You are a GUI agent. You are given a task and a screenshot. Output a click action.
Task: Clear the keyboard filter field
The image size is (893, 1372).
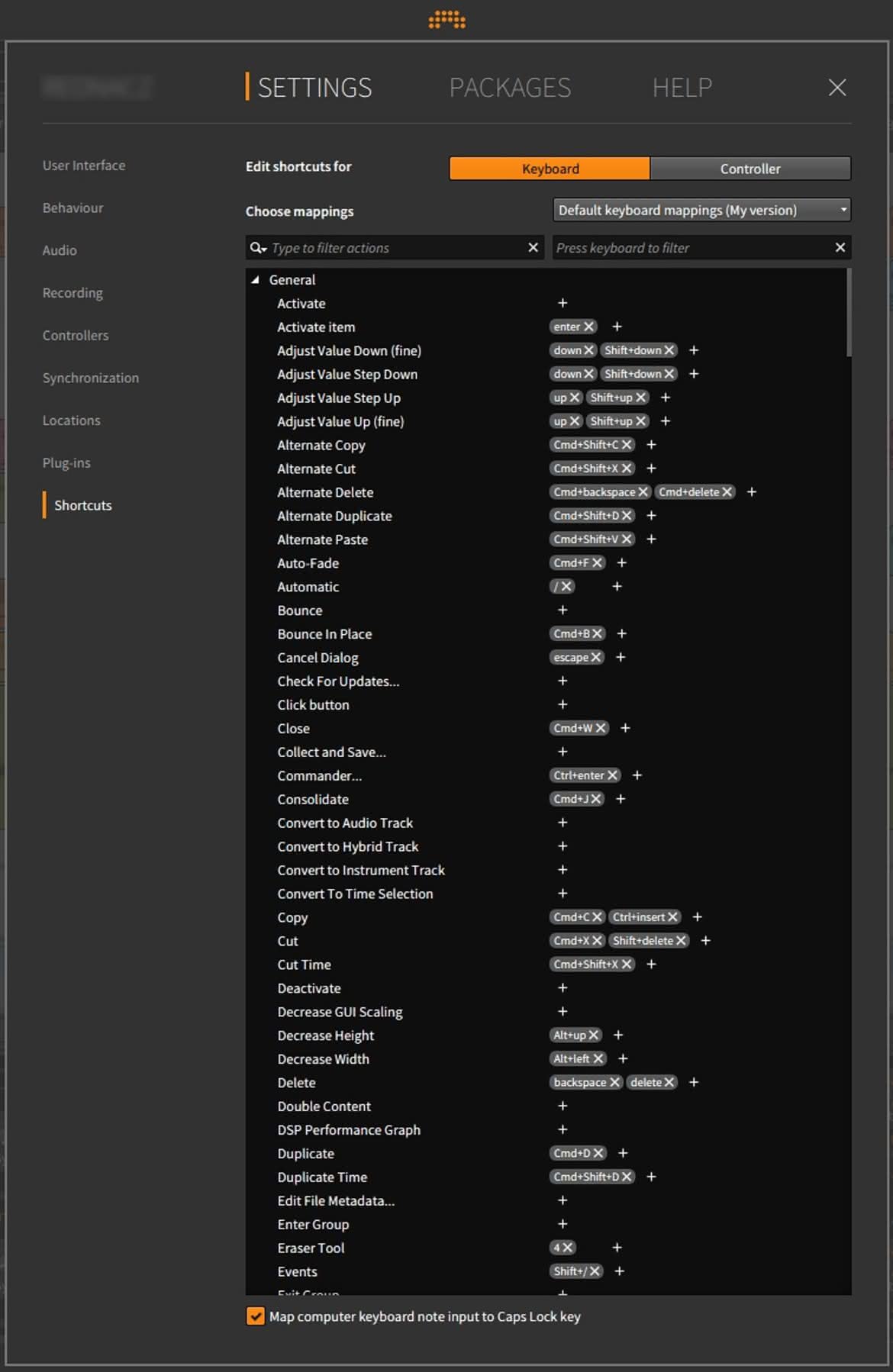tap(840, 247)
